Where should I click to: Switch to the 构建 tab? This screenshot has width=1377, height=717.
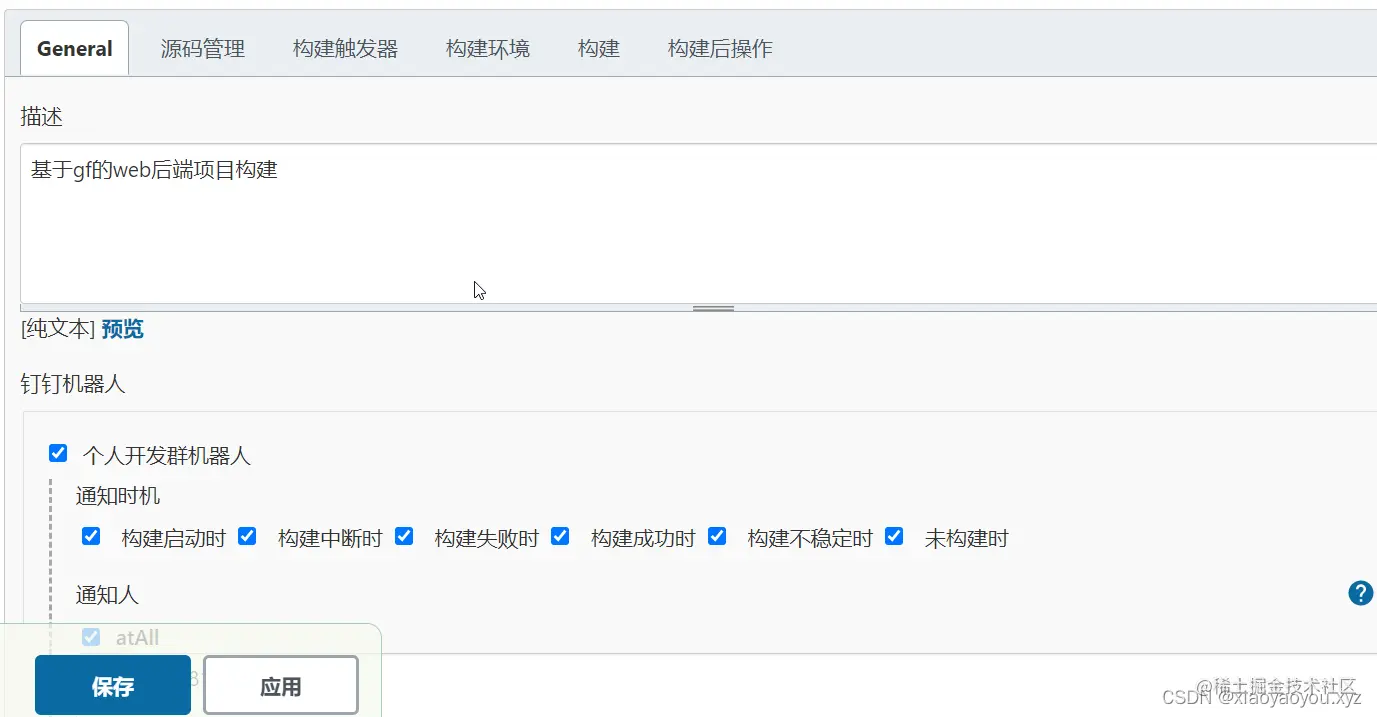pyautogui.click(x=599, y=48)
